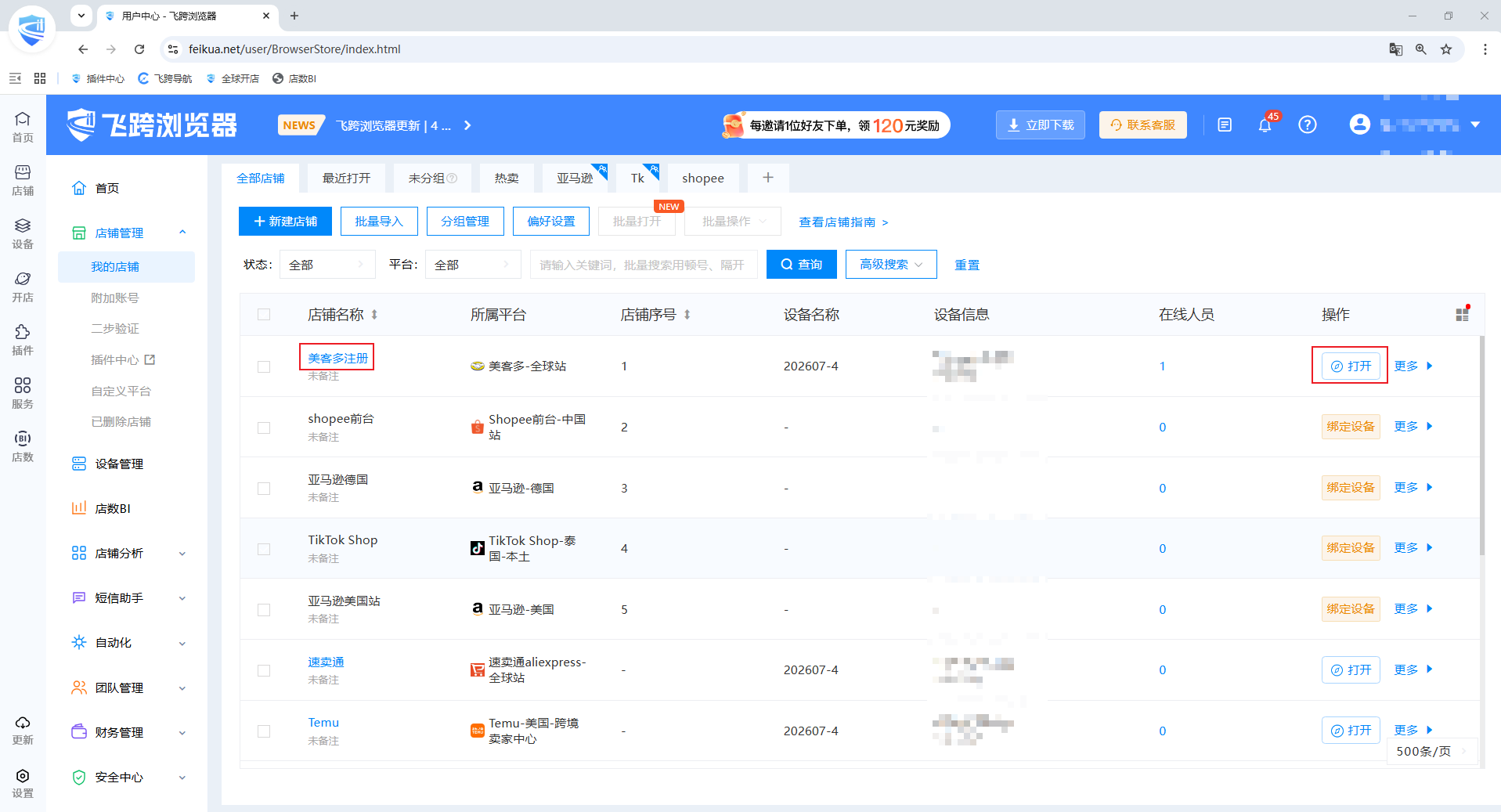The height and width of the screenshot is (812, 1501).
Task: Reload the page with refresh icon
Action: tap(139, 49)
